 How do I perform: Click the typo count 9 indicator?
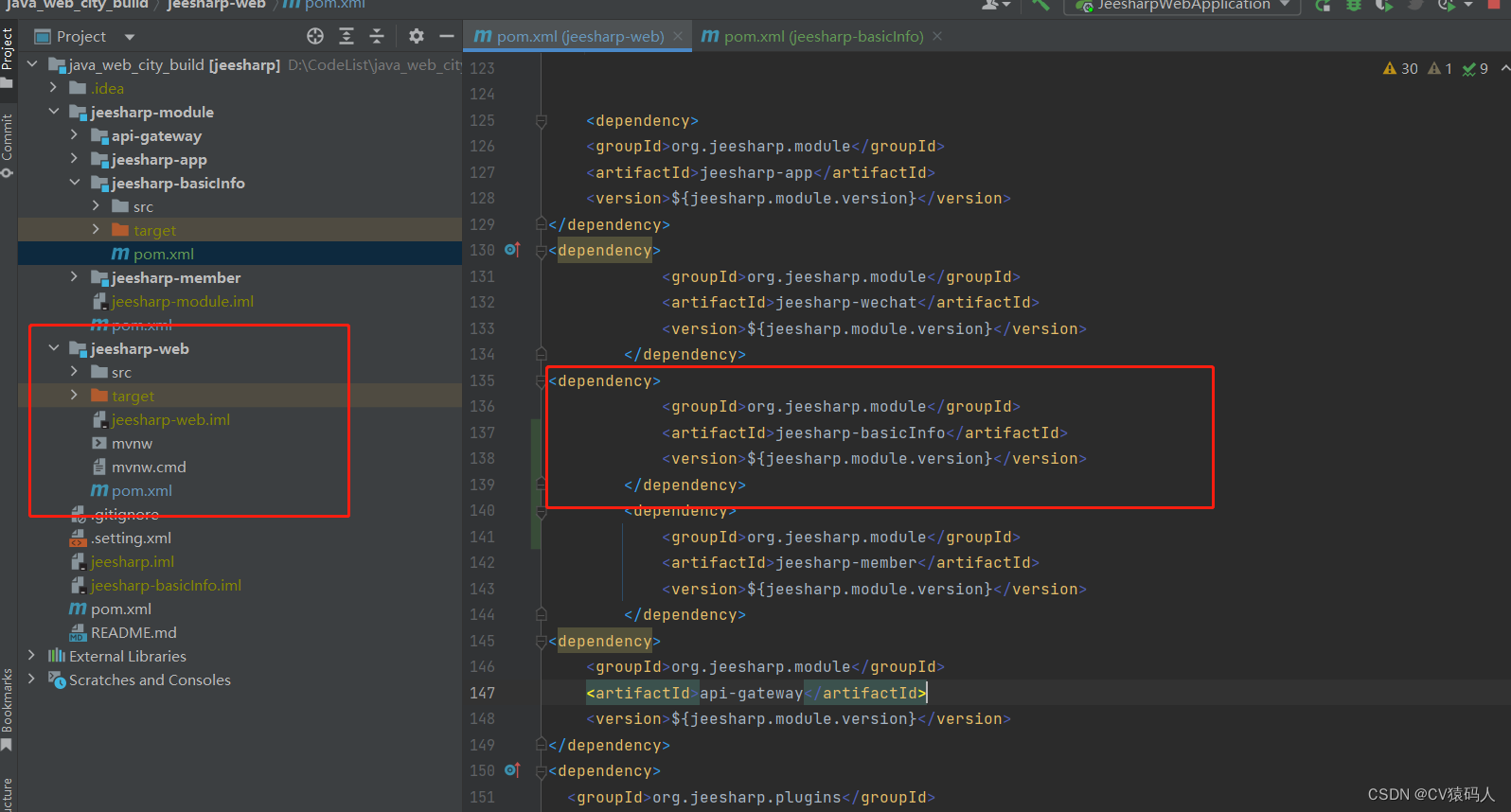pyautogui.click(x=1475, y=68)
